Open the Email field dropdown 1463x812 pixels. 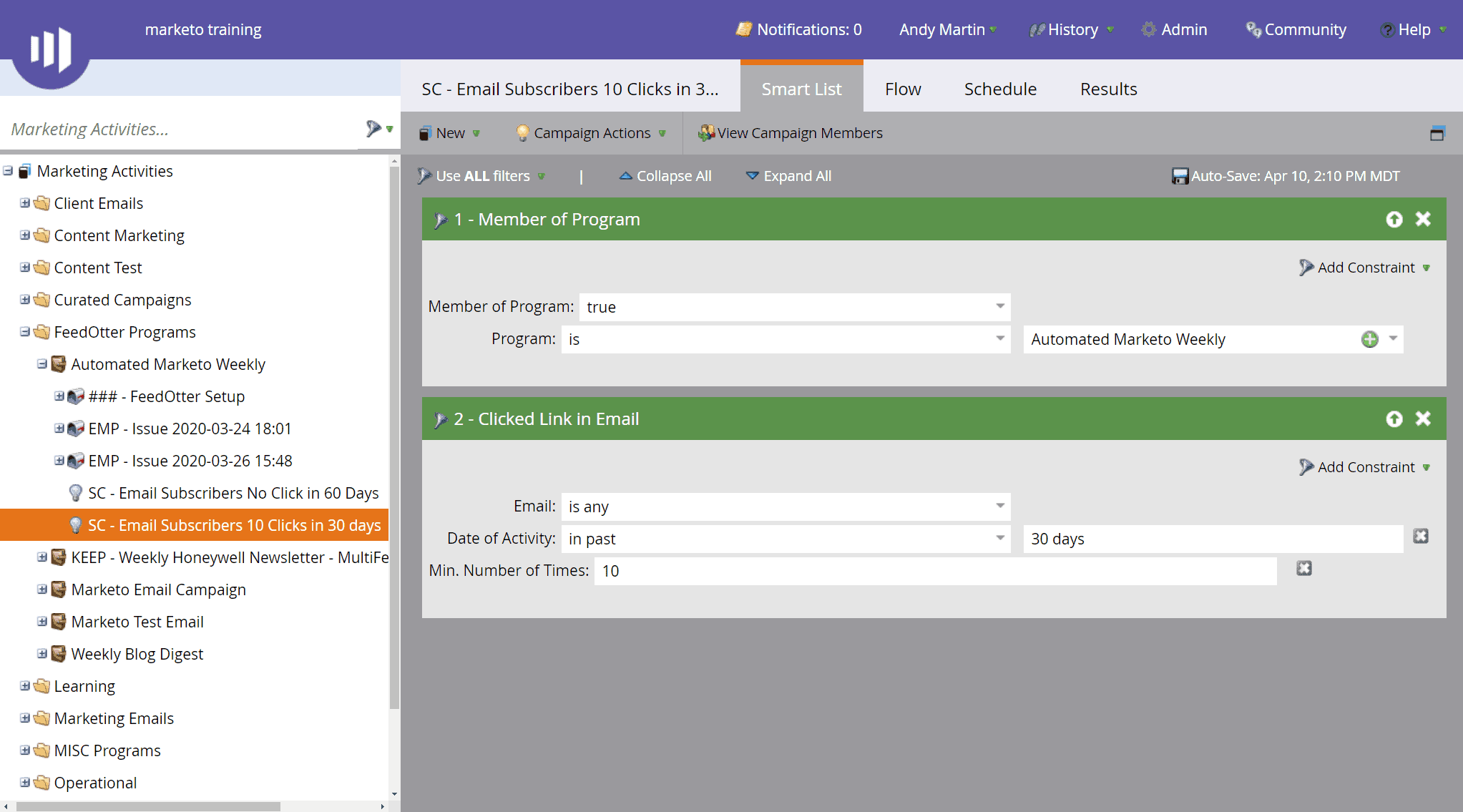1000,506
